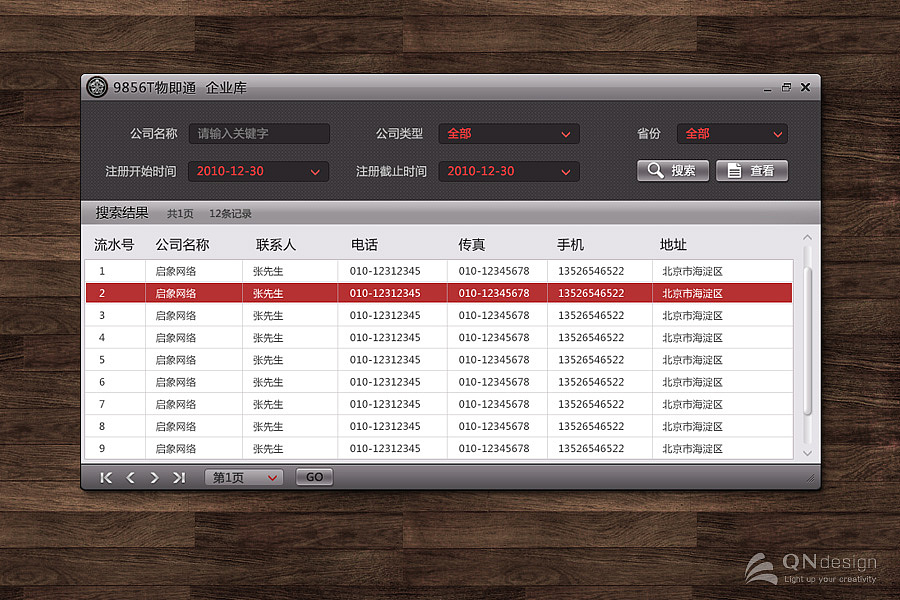900x600 pixels.
Task: Click the 搜索结果 section heading
Action: coord(122,213)
